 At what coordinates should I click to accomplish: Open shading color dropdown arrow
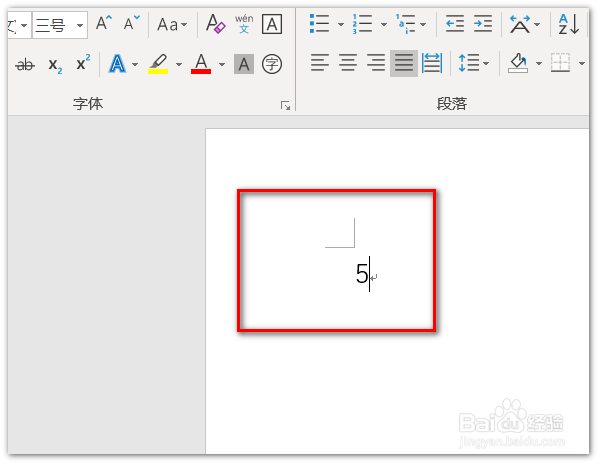539,63
